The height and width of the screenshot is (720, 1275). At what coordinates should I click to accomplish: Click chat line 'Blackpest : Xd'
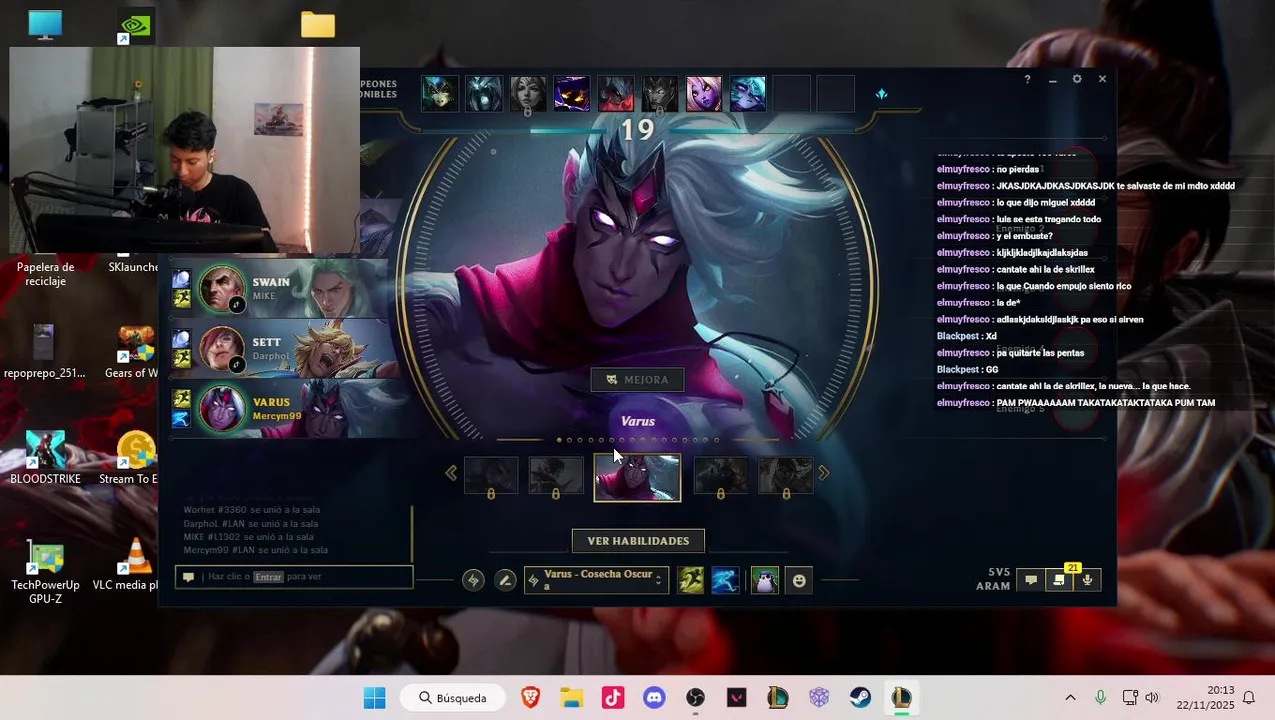(x=966, y=336)
